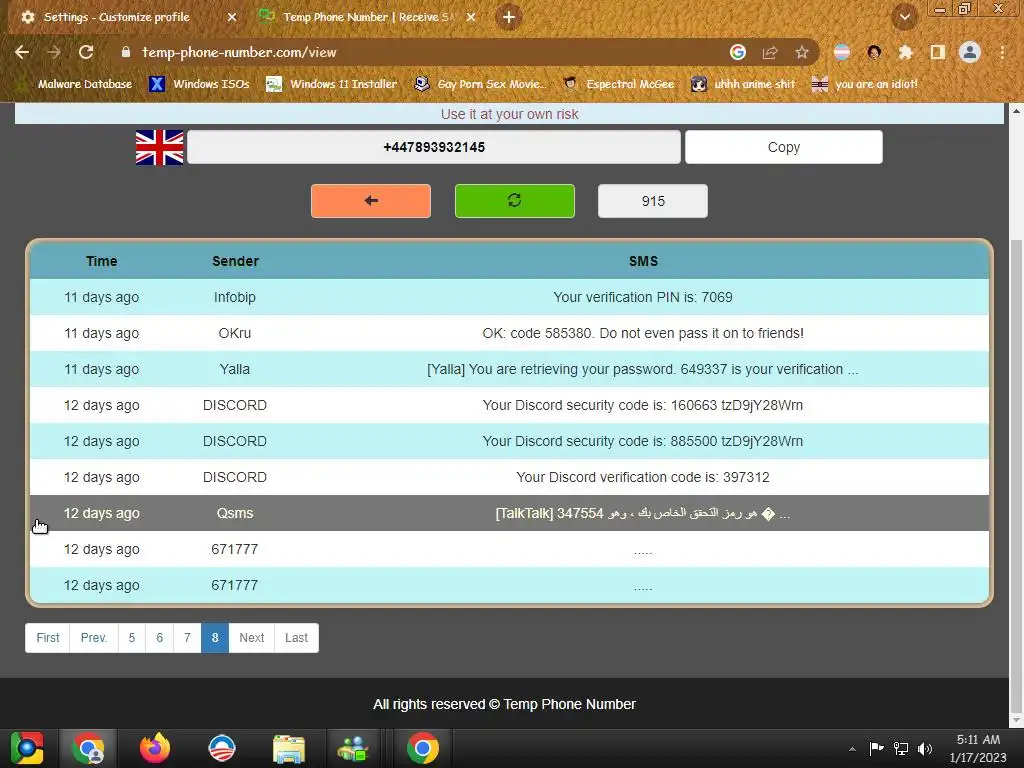Open a new tab with plus button
1024x768 pixels.
(x=509, y=17)
